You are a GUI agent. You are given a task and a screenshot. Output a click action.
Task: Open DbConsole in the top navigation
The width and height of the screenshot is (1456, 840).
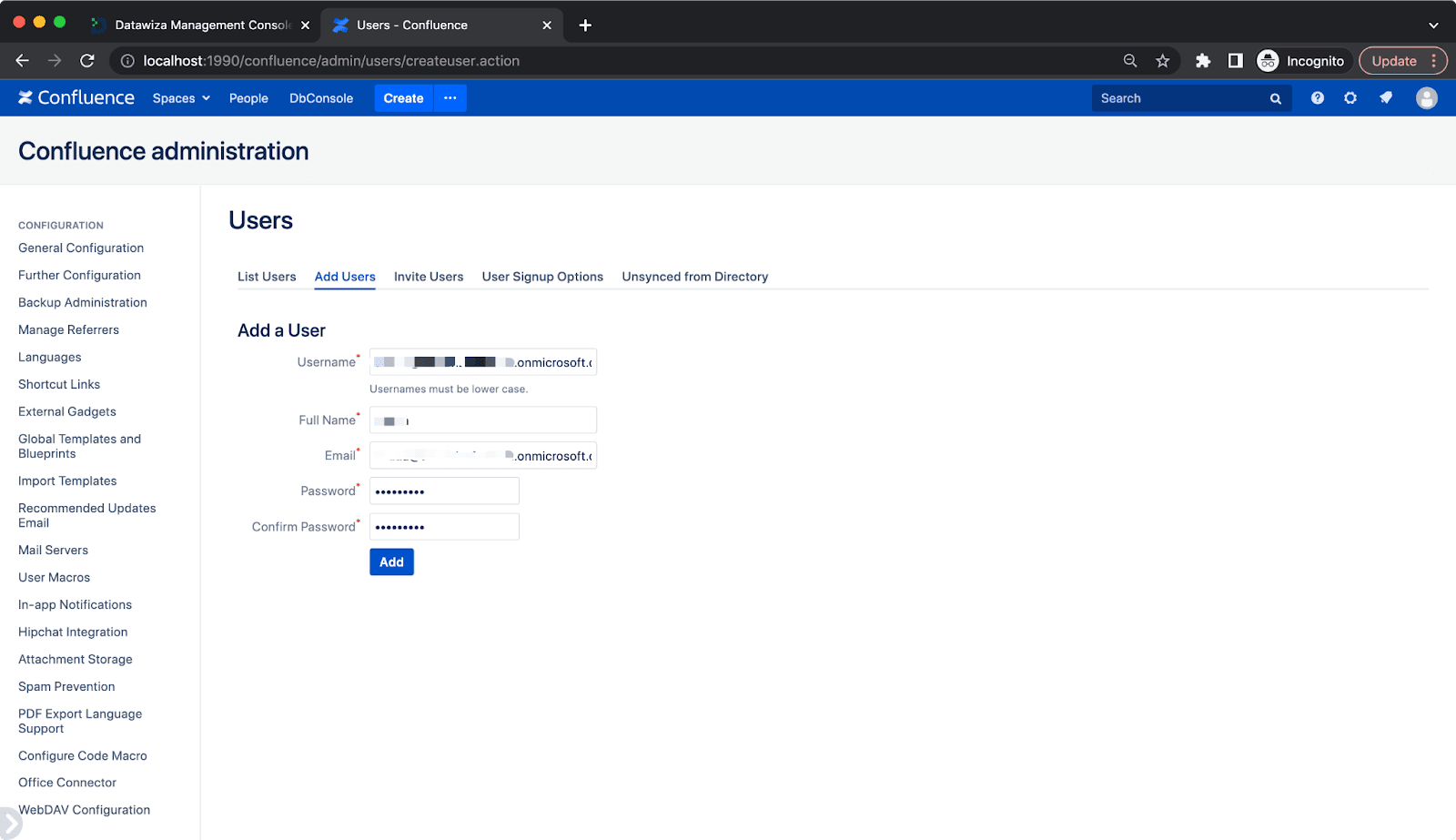click(x=321, y=98)
